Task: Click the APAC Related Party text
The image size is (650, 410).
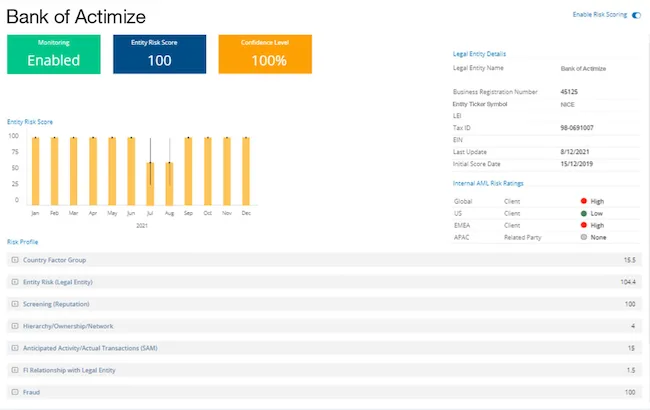Action: (522, 238)
